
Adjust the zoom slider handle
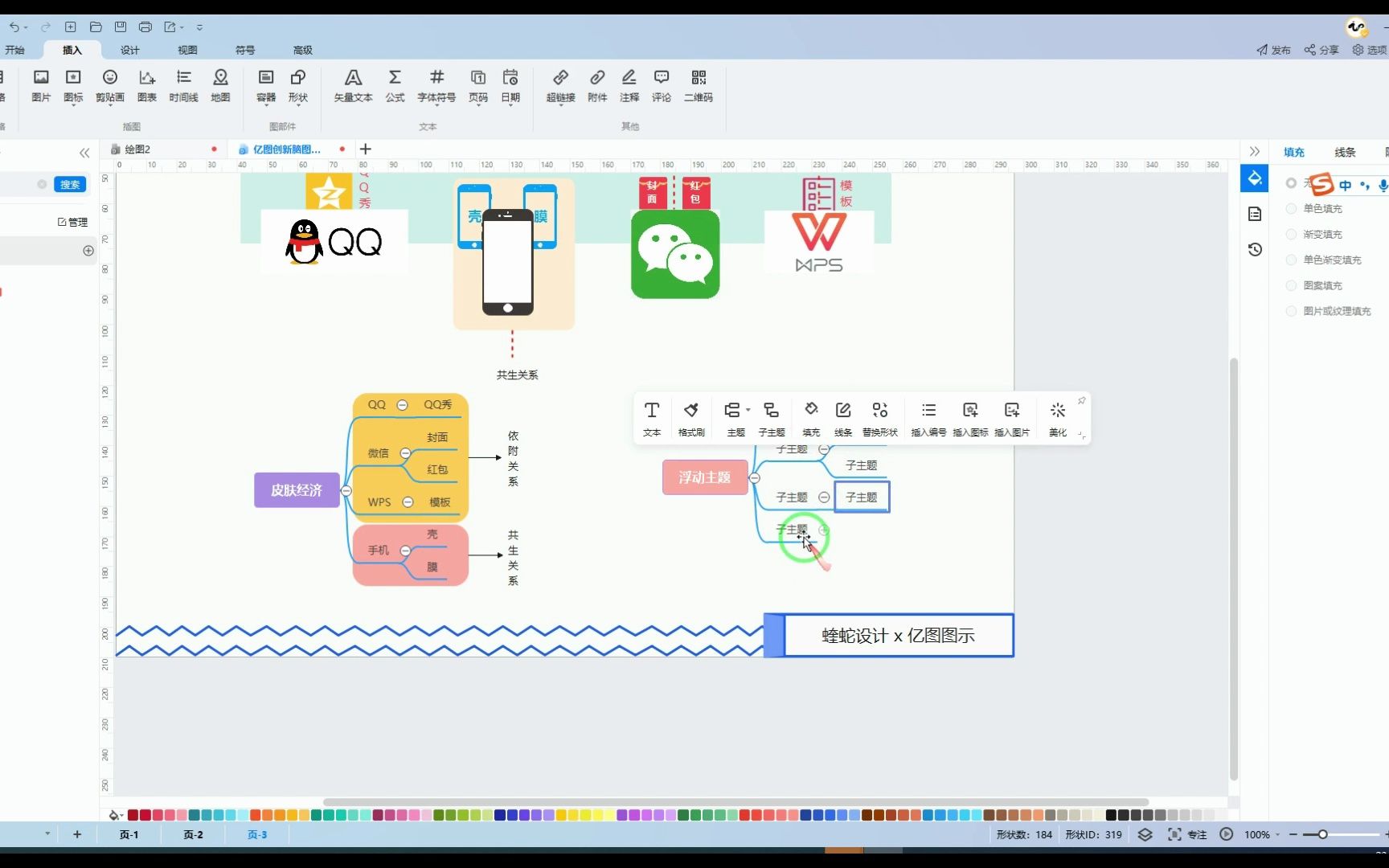(x=1322, y=835)
